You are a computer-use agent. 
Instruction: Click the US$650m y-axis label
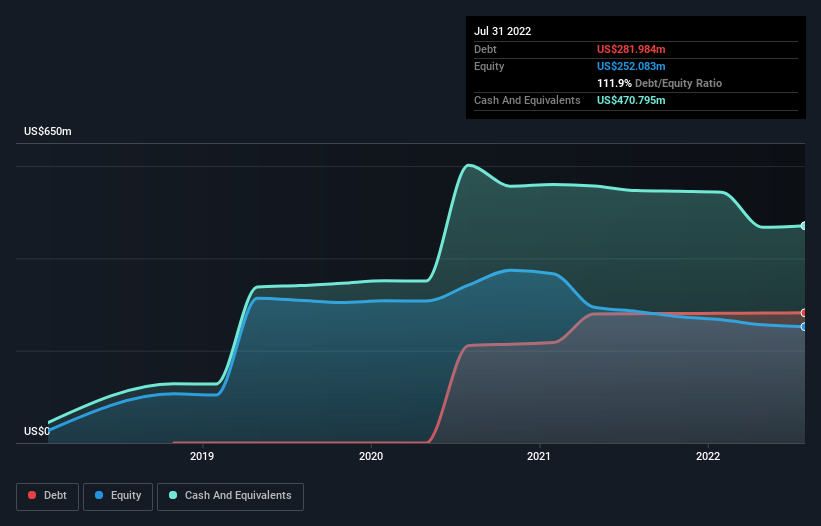pyautogui.click(x=48, y=131)
